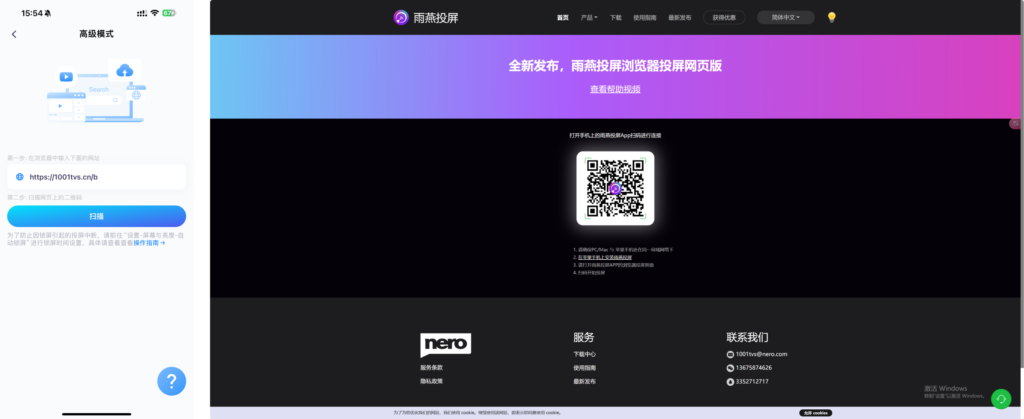Click the email icon next to 1001tvs@nero.com
1024x419 pixels.
[x=730, y=354]
